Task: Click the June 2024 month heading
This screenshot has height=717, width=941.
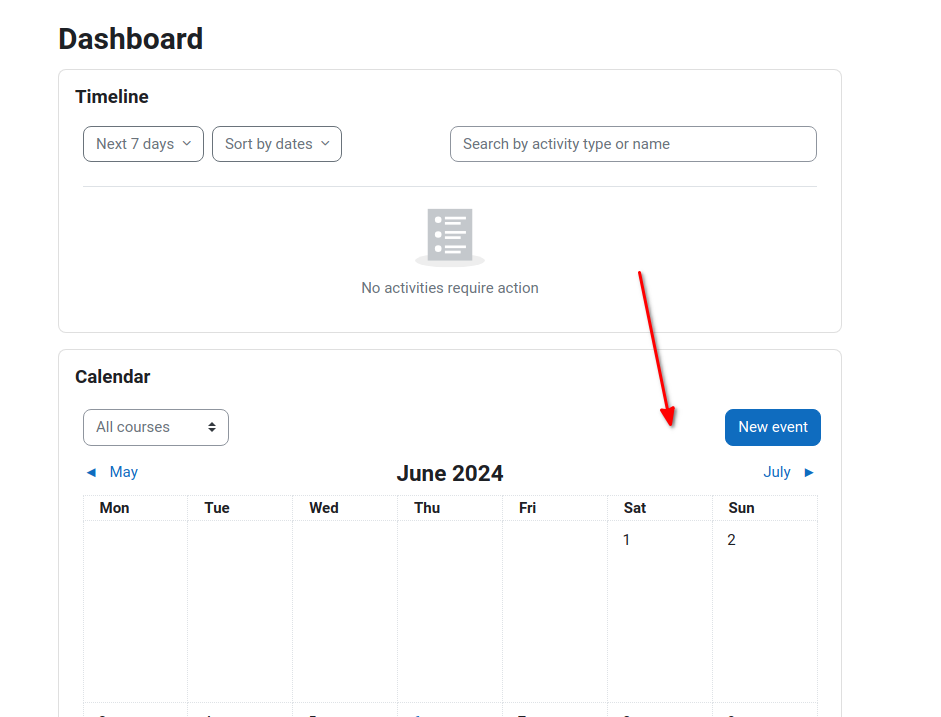Action: (x=449, y=473)
